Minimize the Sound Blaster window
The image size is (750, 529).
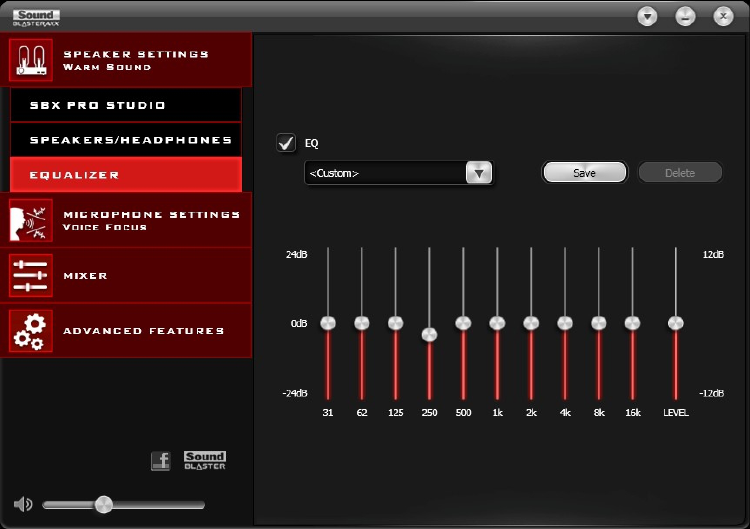pos(685,17)
